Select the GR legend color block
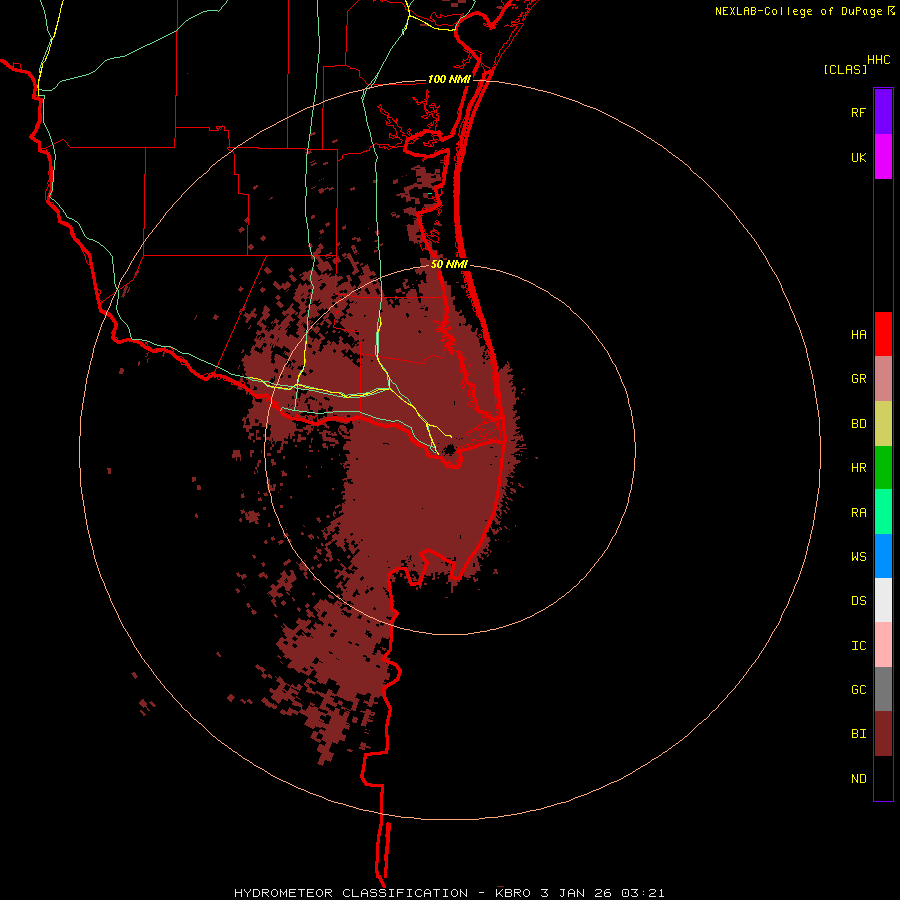This screenshot has height=900, width=900. 883,379
